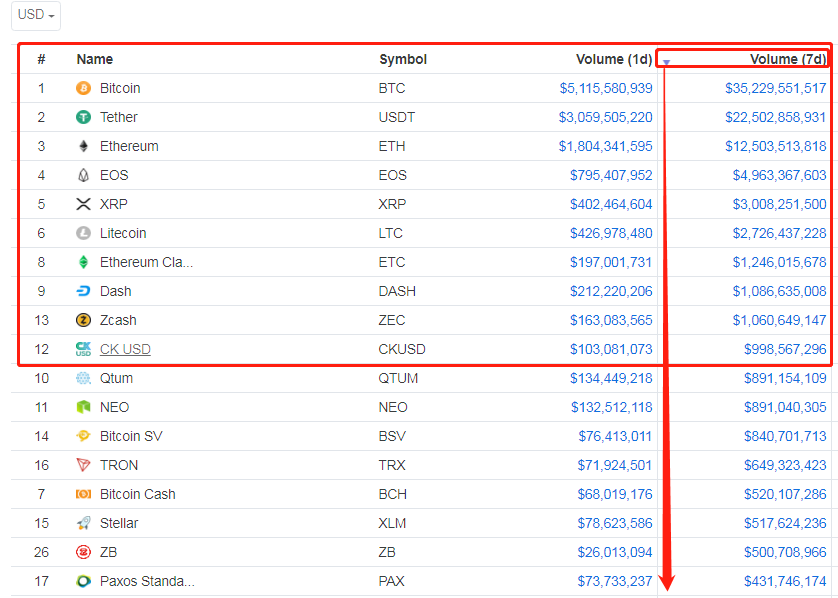Viewport: 838px width, 598px height.
Task: Sort by rank number column header
Action: pos(41,59)
